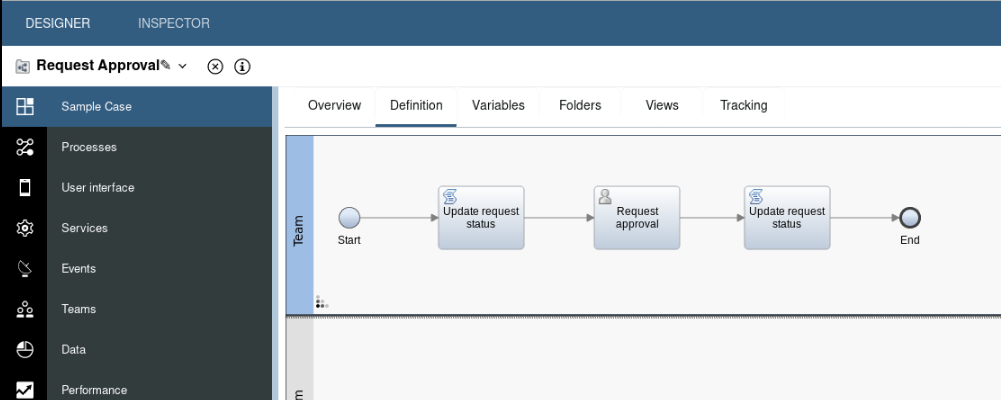This screenshot has height=400, width=1001.
Task: Click the End label under the end event
Action: [910, 241]
